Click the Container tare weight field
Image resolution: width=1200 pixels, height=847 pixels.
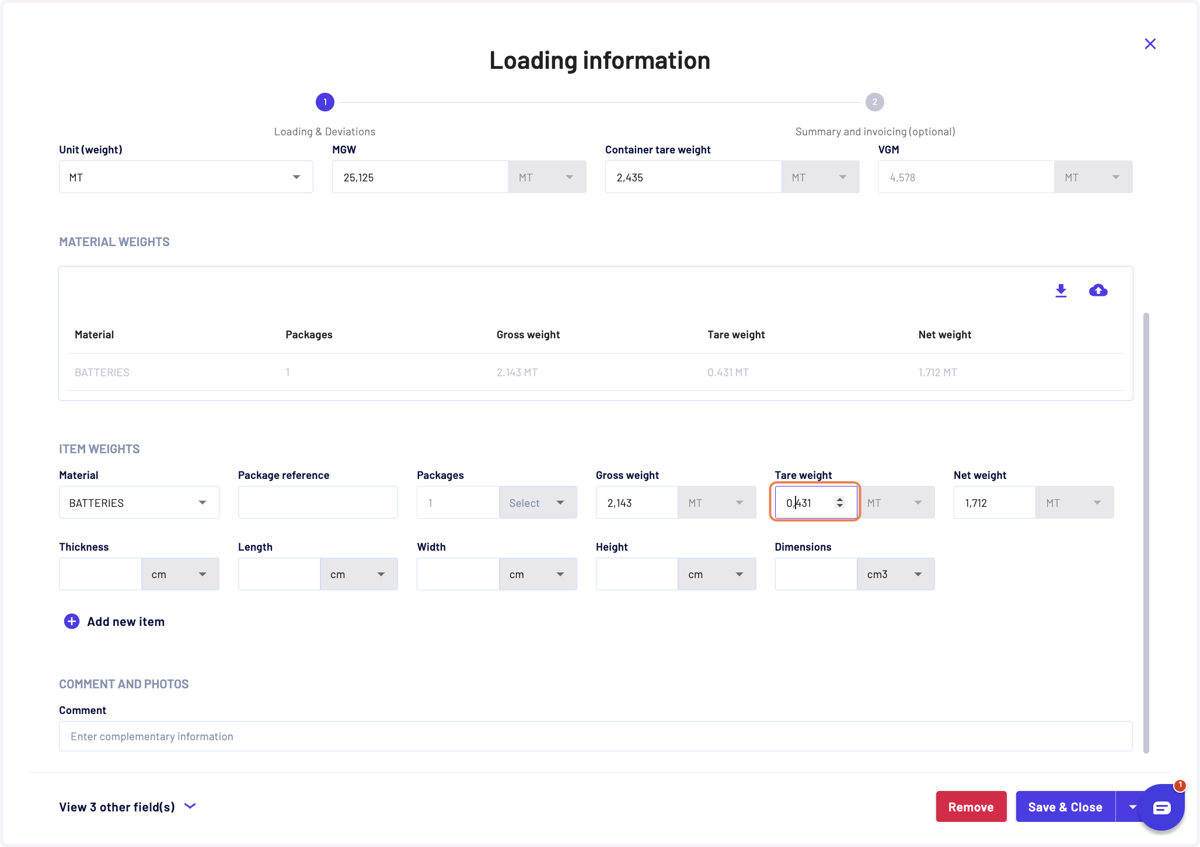click(693, 177)
